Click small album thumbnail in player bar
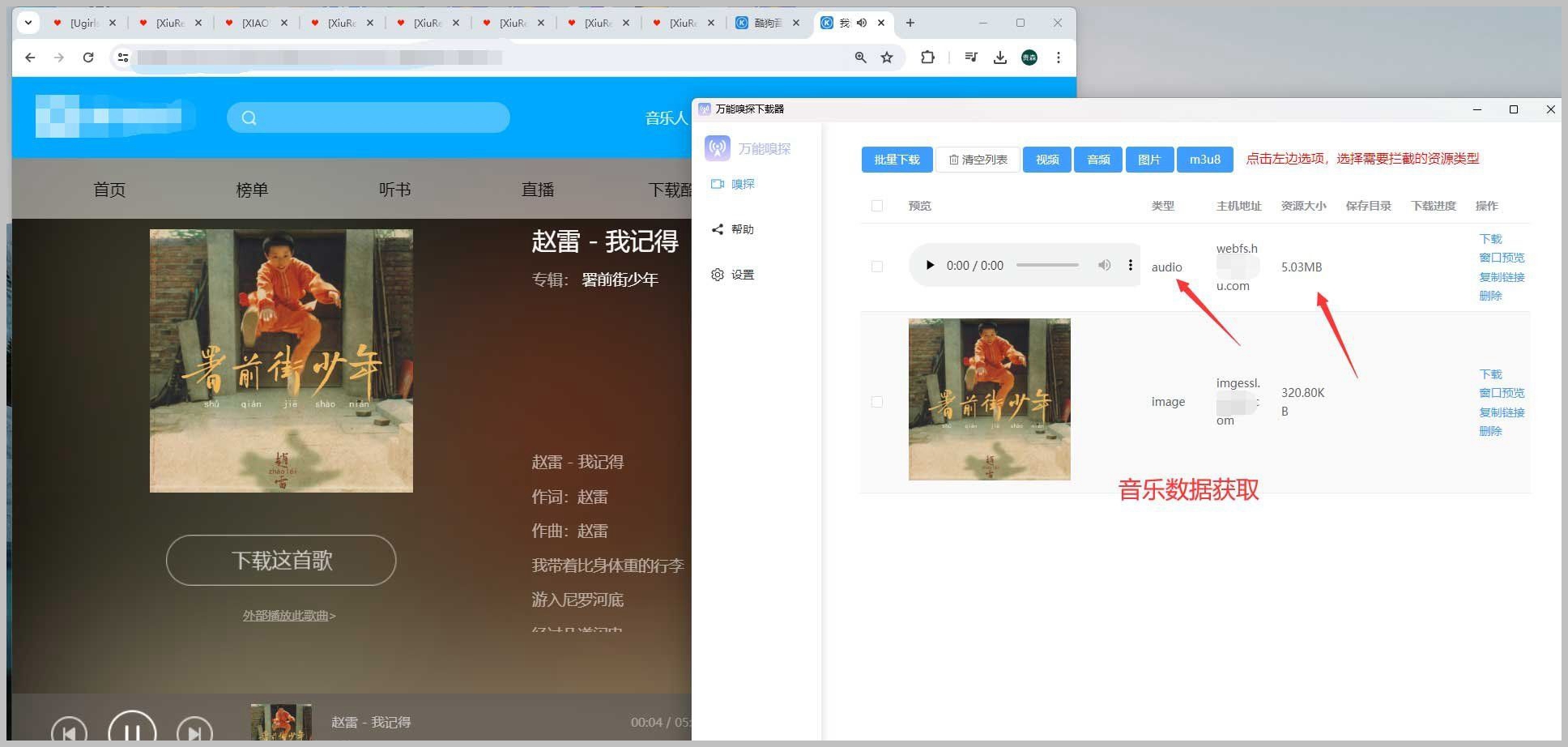Image resolution: width=1568 pixels, height=747 pixels. (x=281, y=723)
